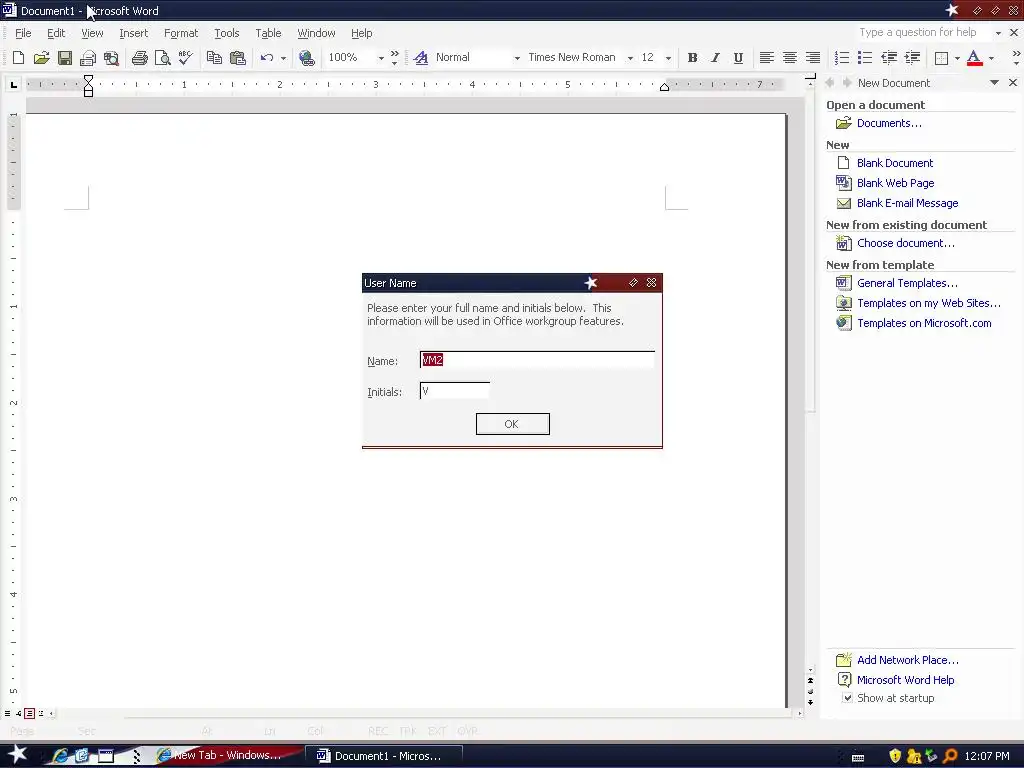Click the star Start button on taskbar
This screenshot has height=768, width=1024.
18,755
